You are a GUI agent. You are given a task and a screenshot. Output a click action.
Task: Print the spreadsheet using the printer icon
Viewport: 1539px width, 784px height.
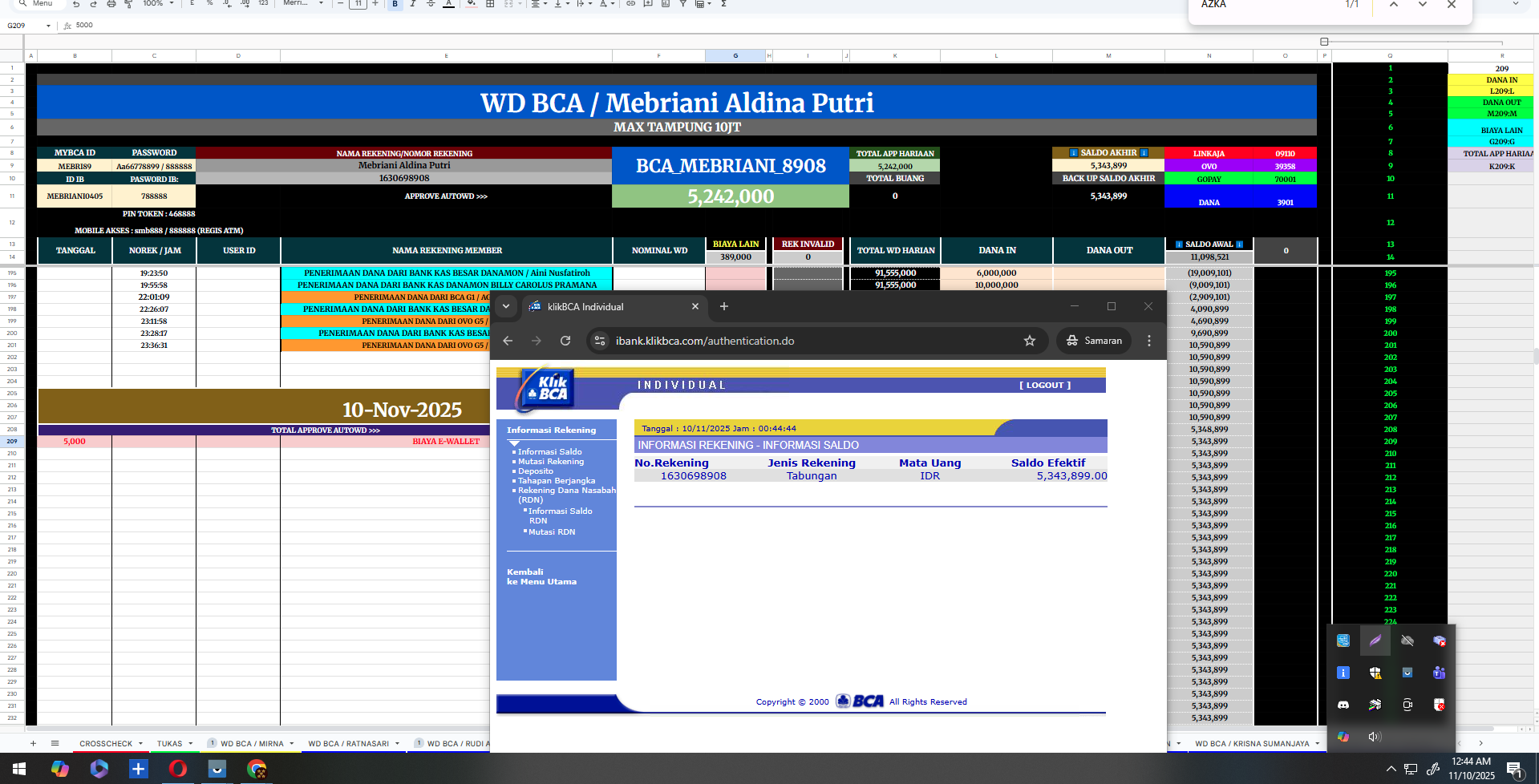click(x=111, y=4)
